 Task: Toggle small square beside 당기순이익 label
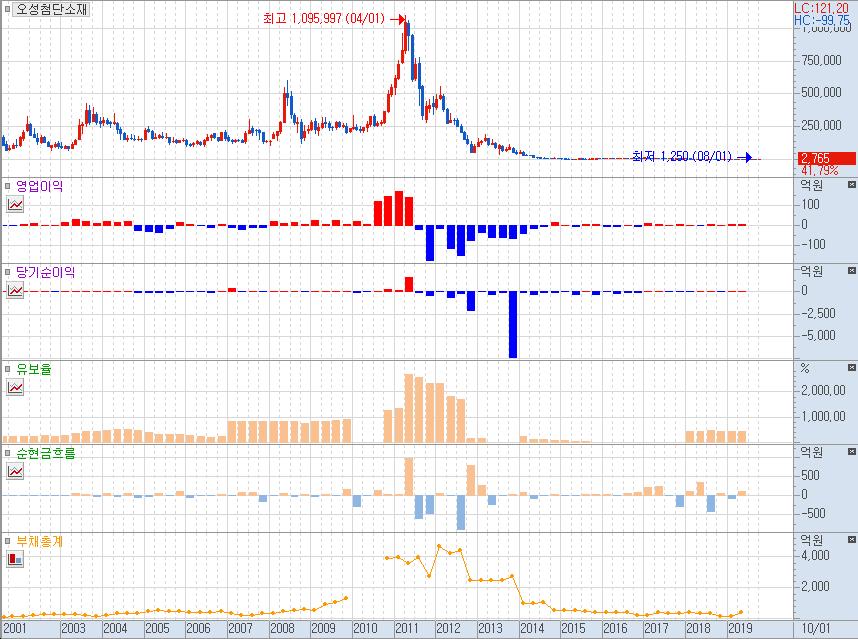pyautogui.click(x=7, y=272)
